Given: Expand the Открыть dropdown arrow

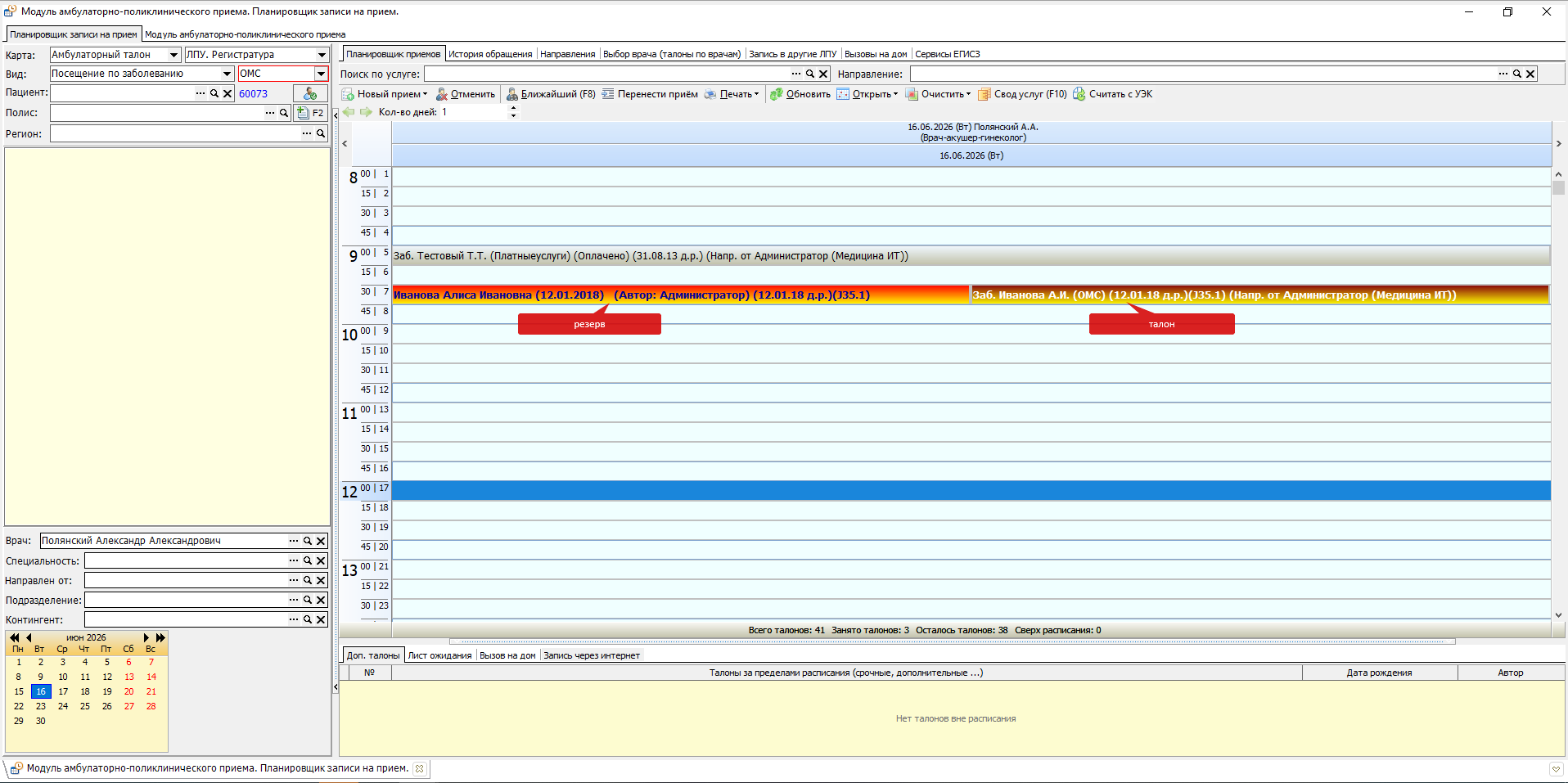Looking at the screenshot, I should (895, 94).
